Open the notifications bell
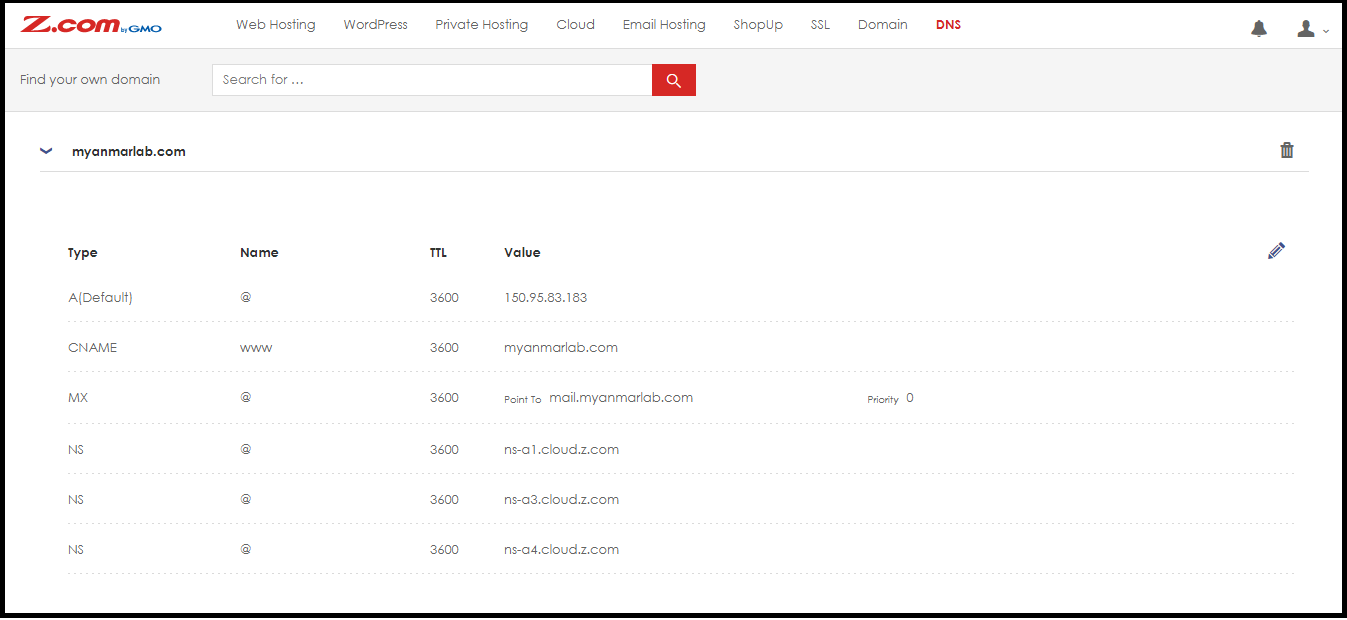Screen dimensions: 1347x620 [x=1259, y=29]
